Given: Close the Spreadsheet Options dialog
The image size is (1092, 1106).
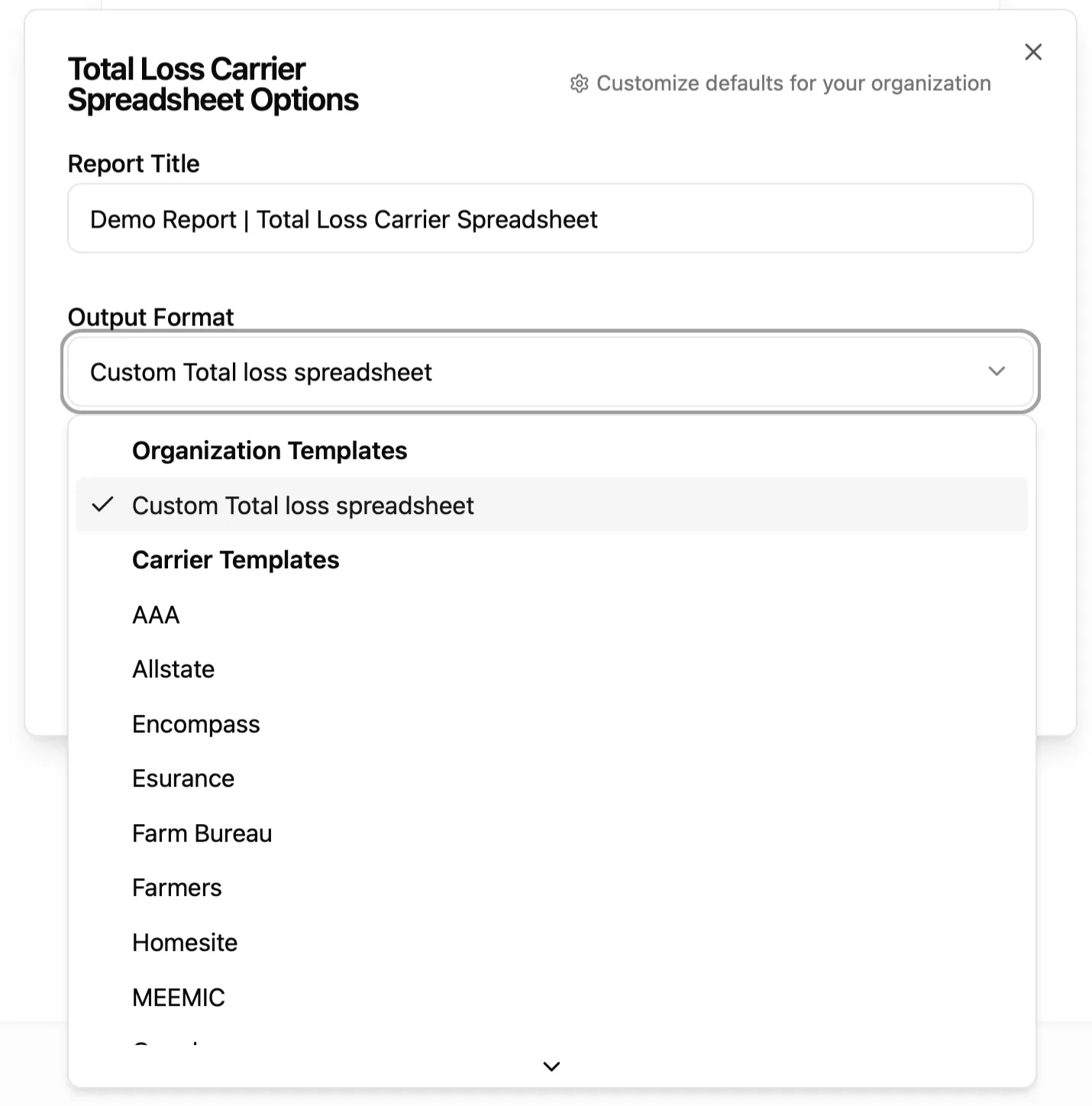Looking at the screenshot, I should coord(1033,52).
